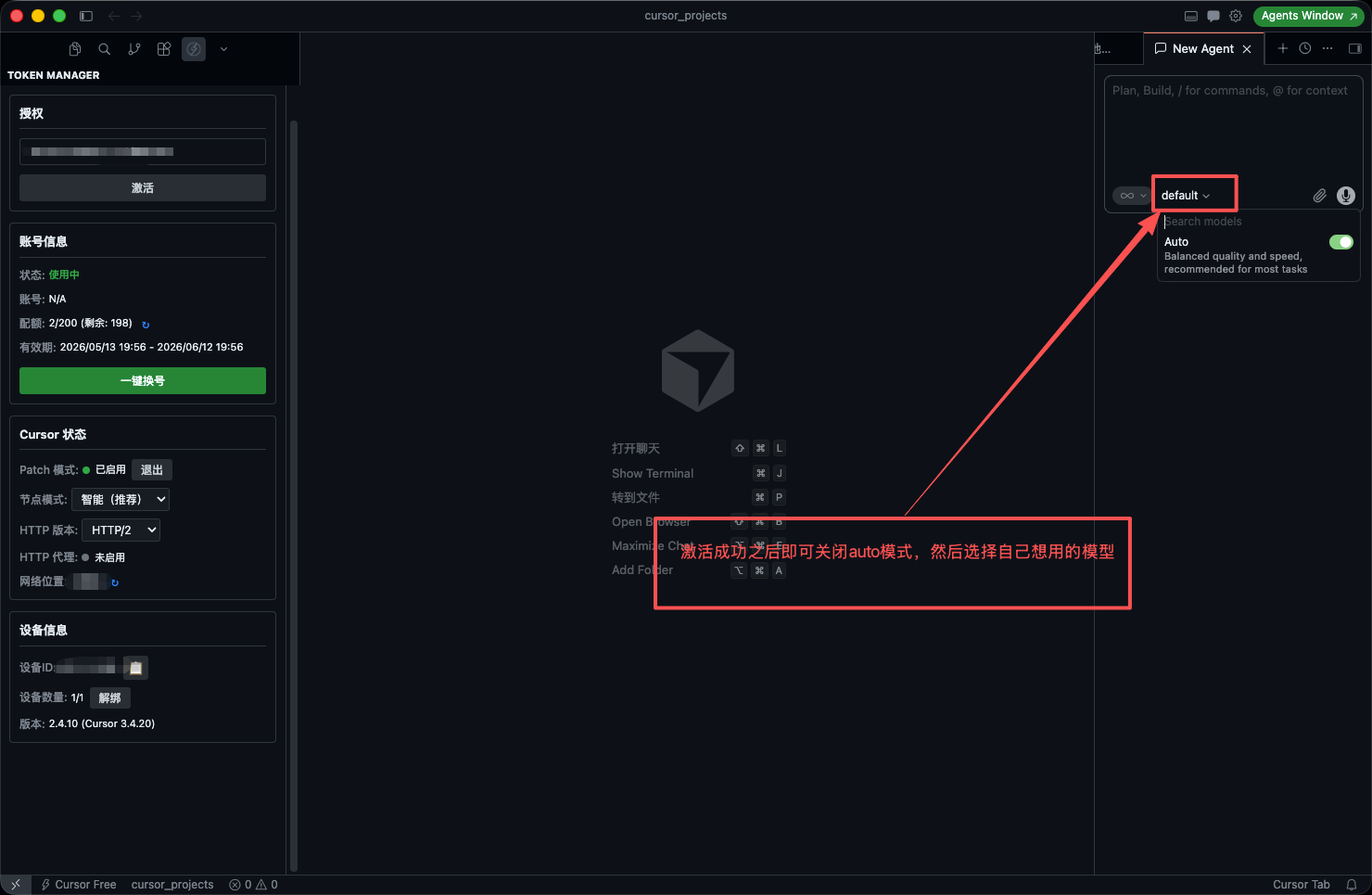This screenshot has height=895, width=1372.
Task: Click the green 一键换号 button
Action: coord(143,381)
